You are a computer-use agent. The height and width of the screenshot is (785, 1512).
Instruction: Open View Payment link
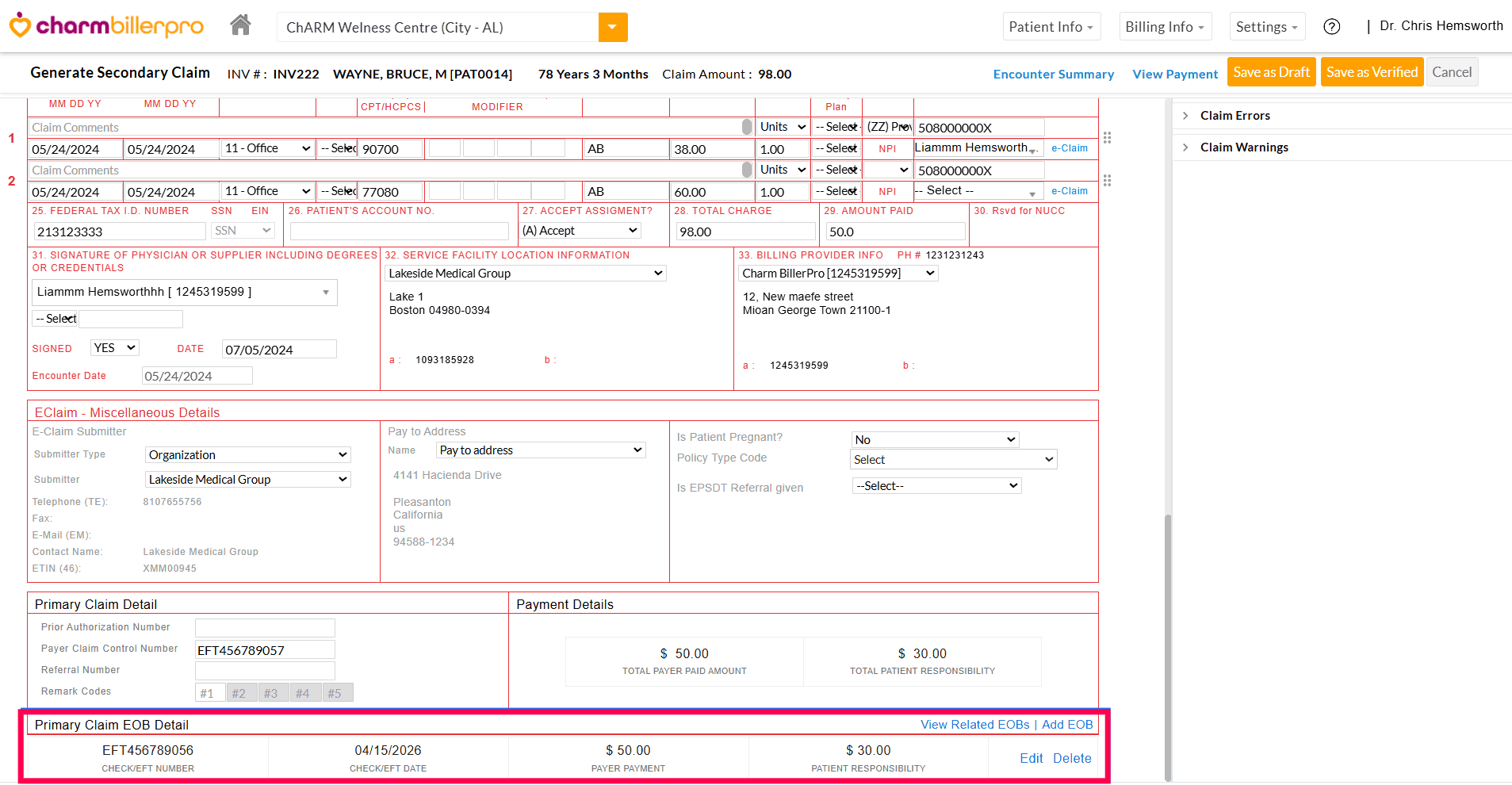coord(1175,74)
